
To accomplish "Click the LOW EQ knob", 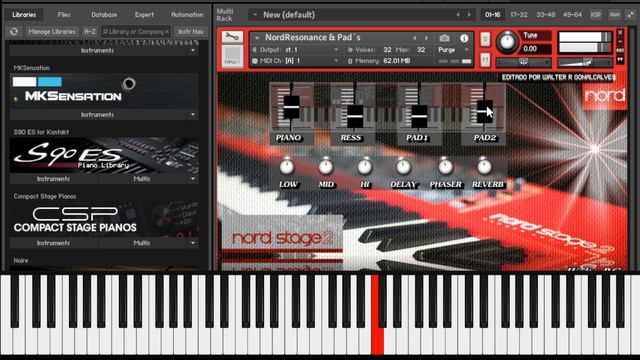I will click(x=287, y=167).
